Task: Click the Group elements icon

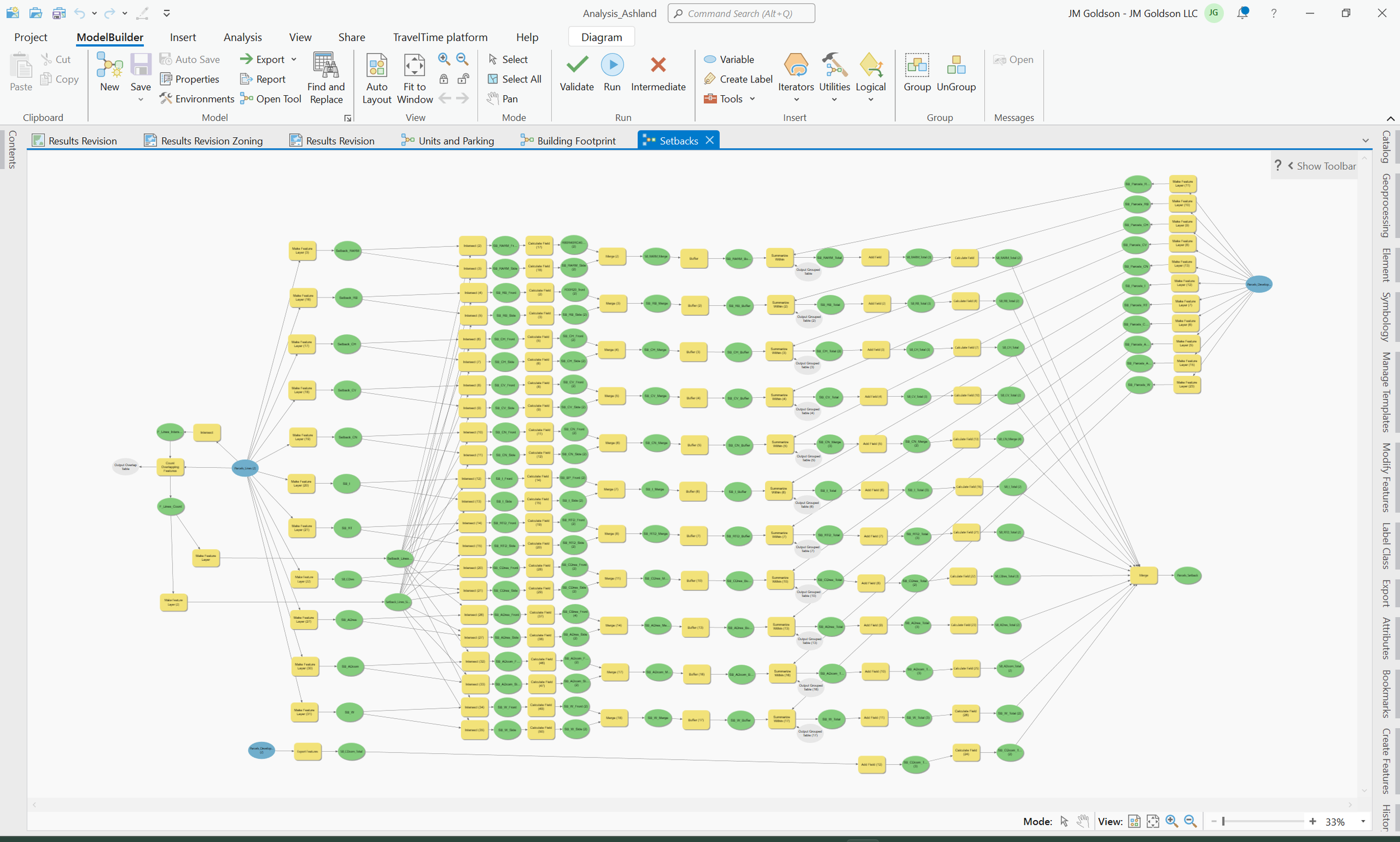Action: point(916,66)
